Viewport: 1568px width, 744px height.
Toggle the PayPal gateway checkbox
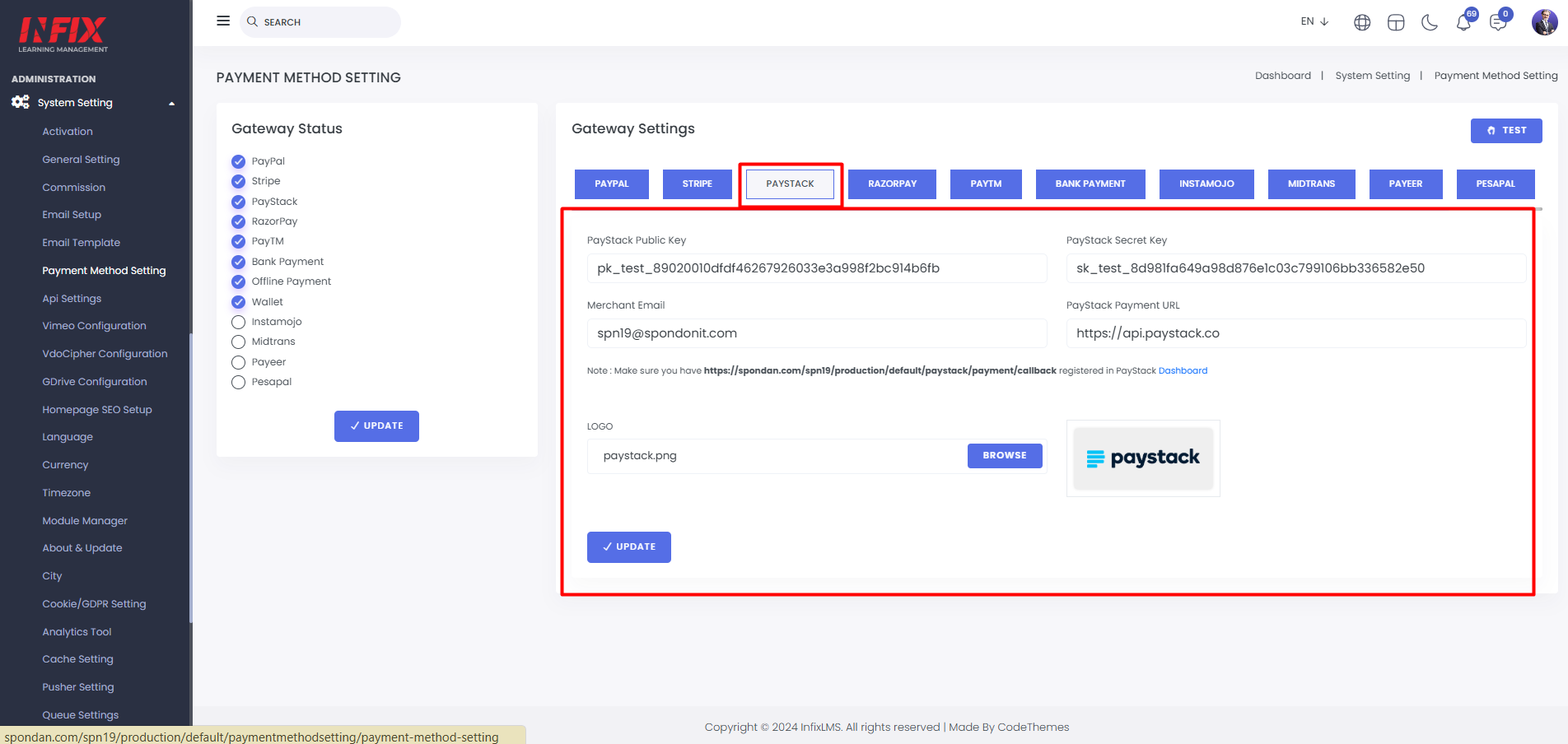click(x=238, y=161)
